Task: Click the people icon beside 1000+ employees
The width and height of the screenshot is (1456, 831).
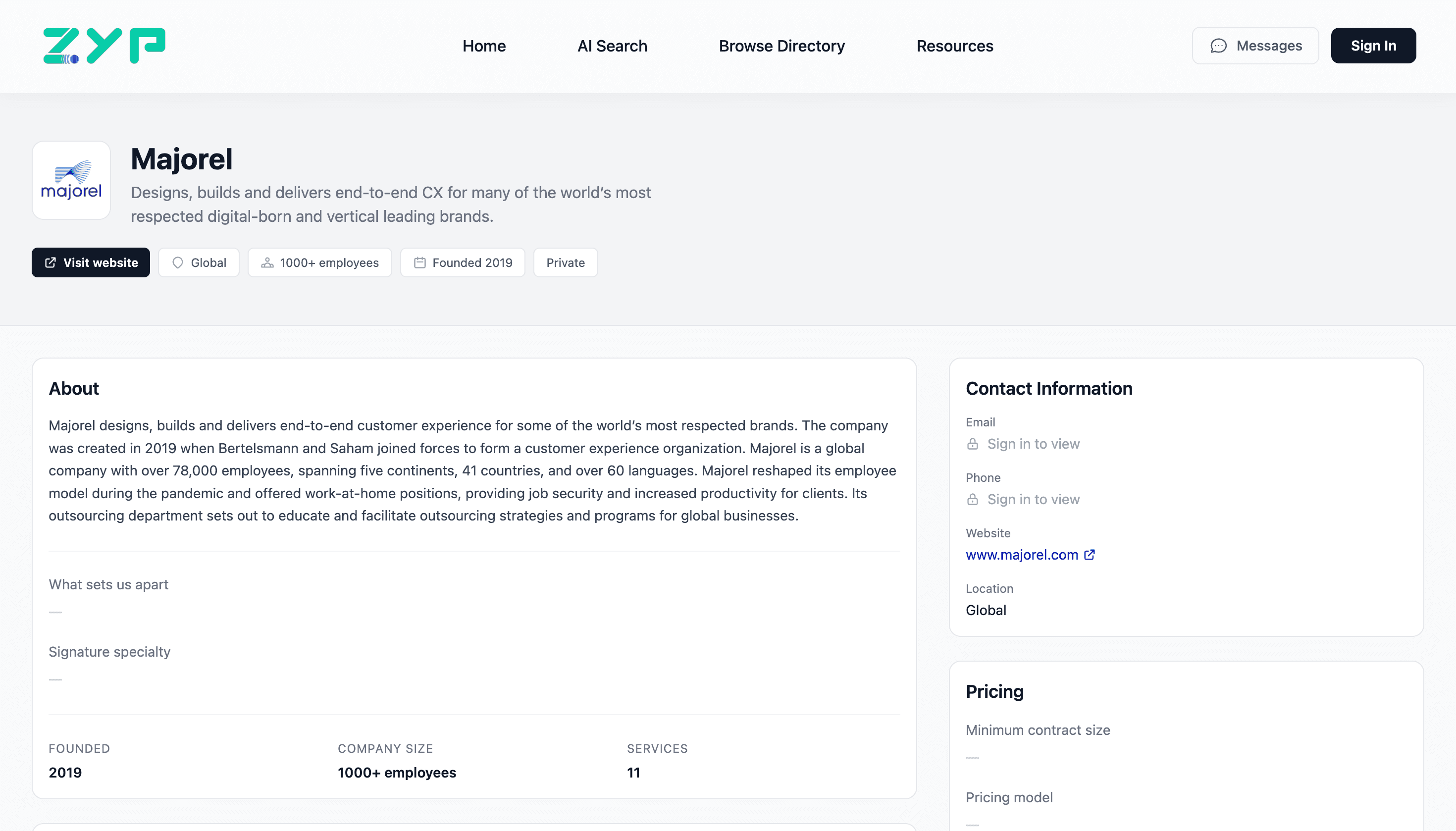Action: coord(267,262)
